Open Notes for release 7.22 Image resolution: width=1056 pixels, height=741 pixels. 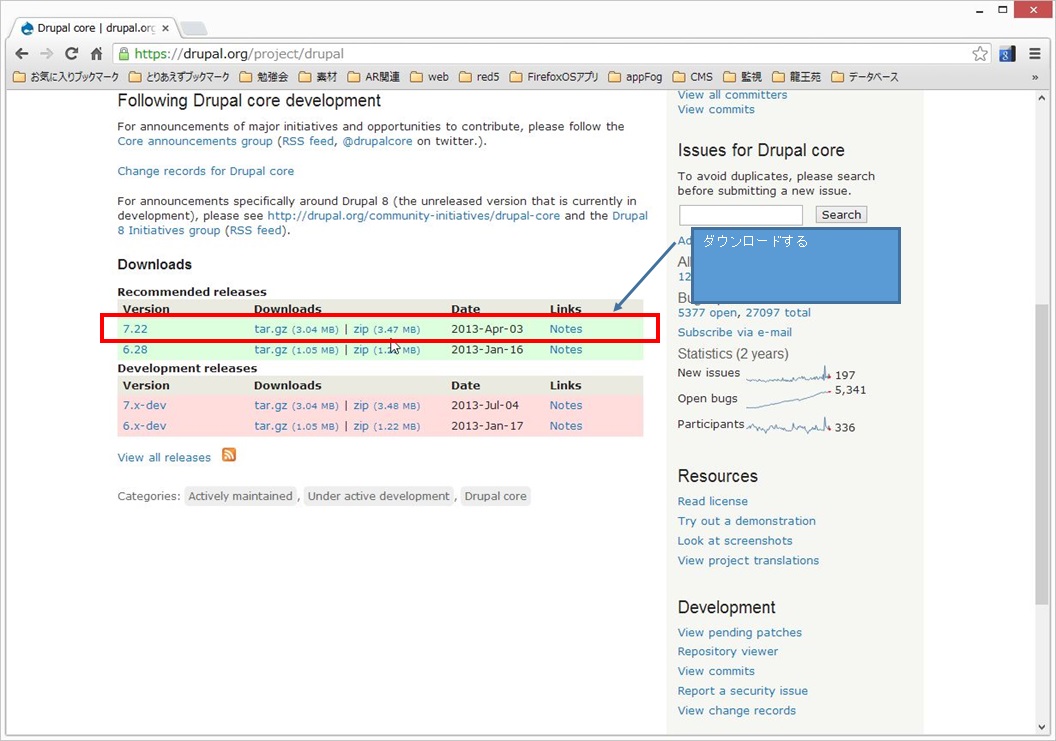pos(566,329)
